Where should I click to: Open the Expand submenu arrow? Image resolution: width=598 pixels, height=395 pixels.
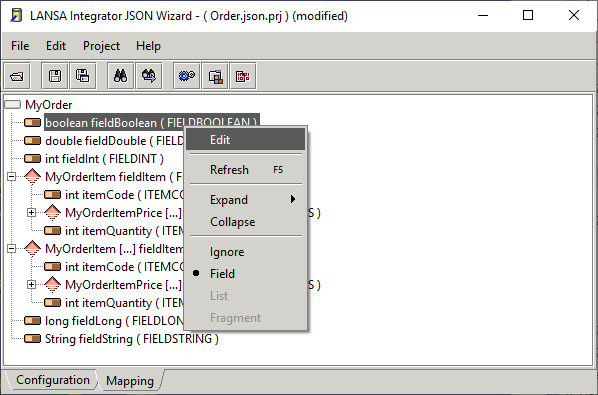coord(293,199)
